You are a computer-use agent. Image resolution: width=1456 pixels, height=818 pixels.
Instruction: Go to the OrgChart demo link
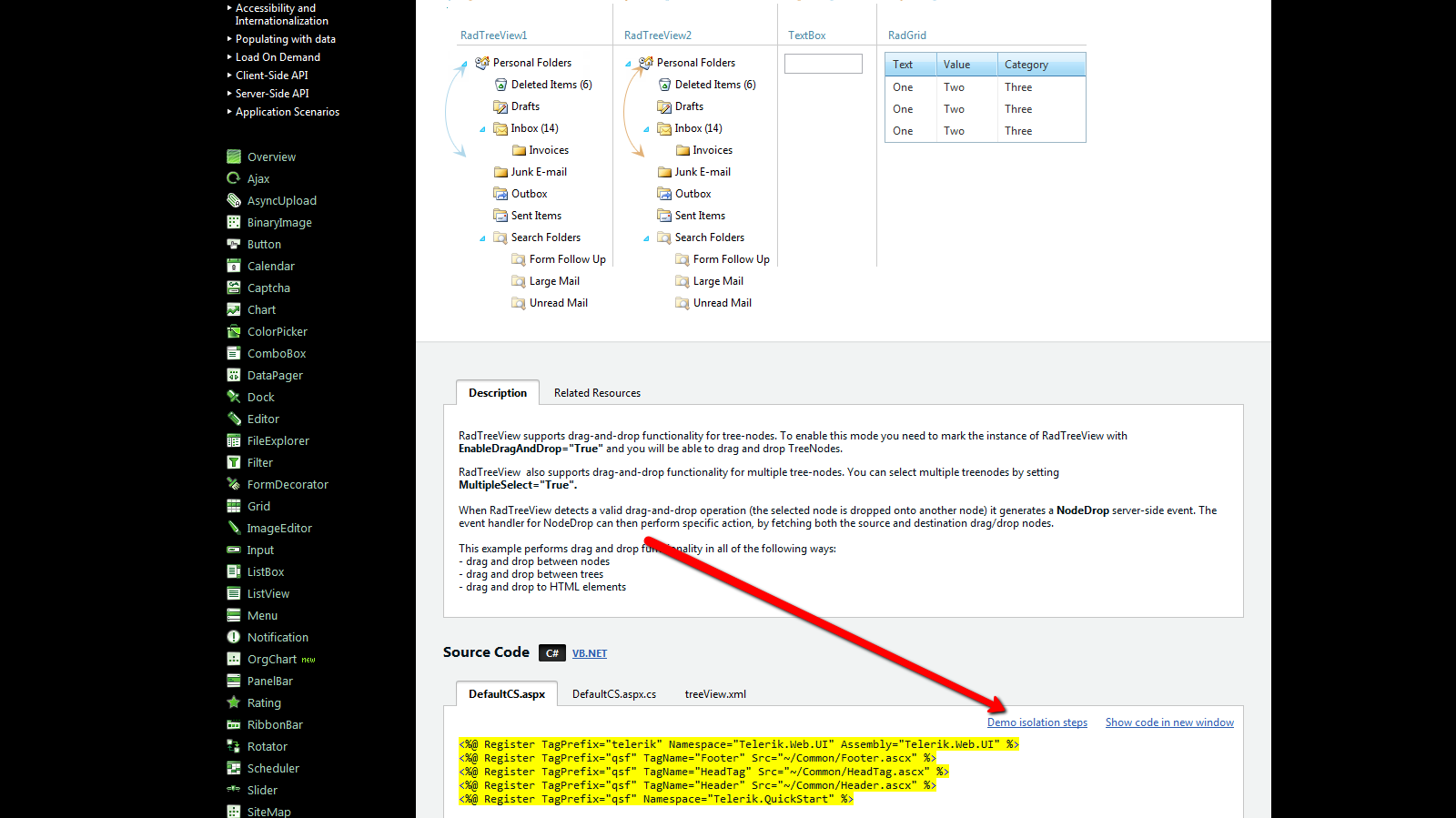click(x=272, y=660)
